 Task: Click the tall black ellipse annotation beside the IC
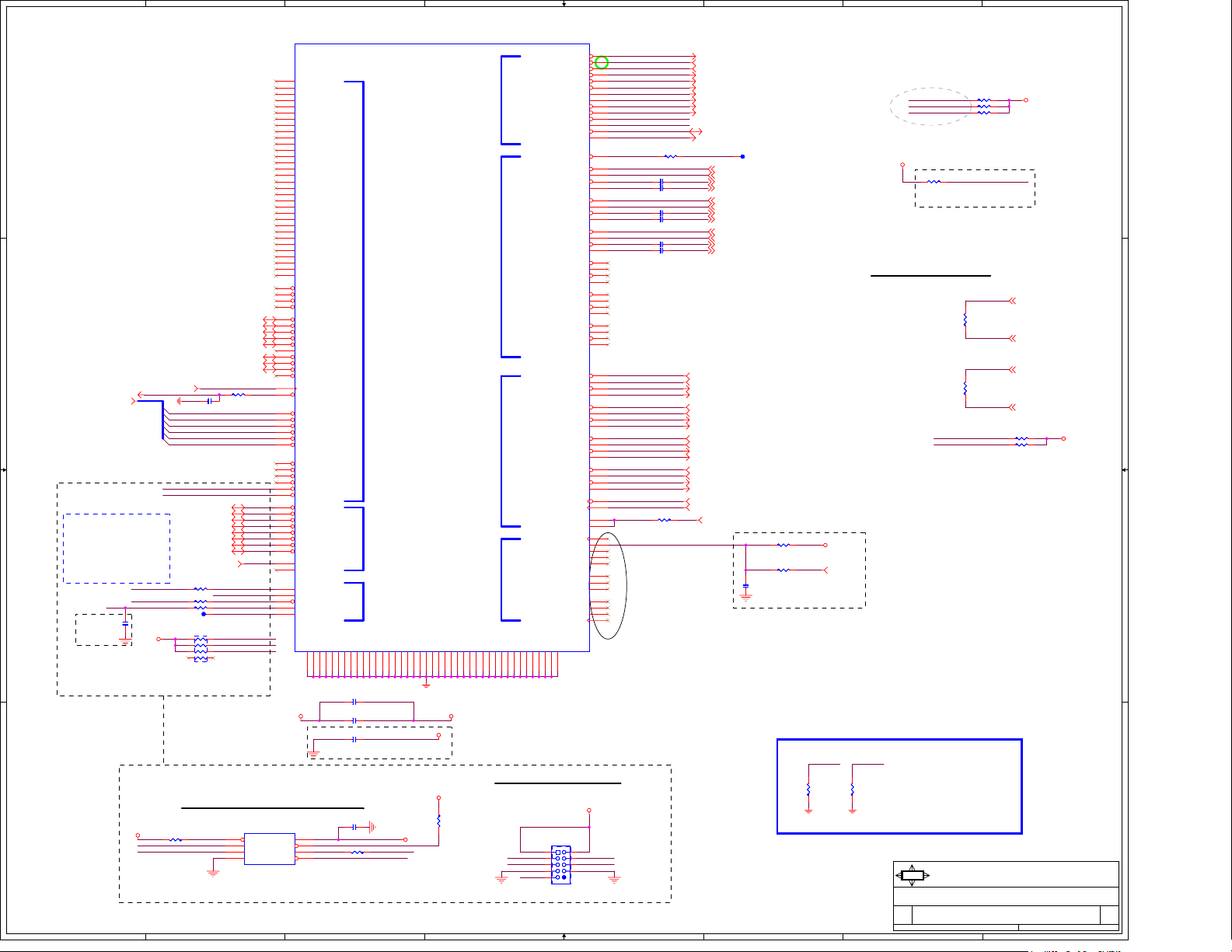(x=609, y=586)
